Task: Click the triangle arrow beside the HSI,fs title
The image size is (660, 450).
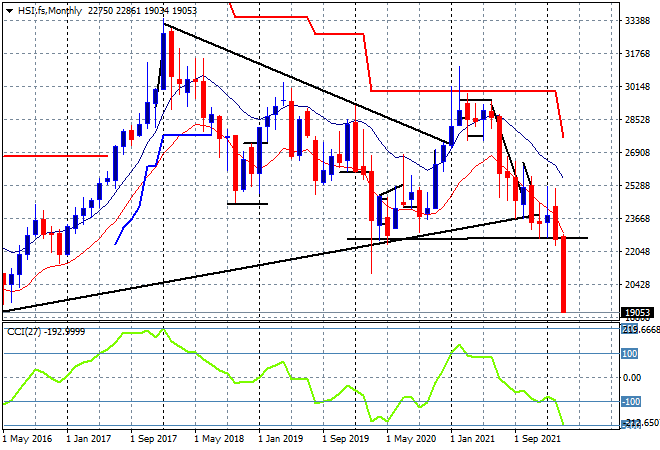Action: [x=10, y=11]
